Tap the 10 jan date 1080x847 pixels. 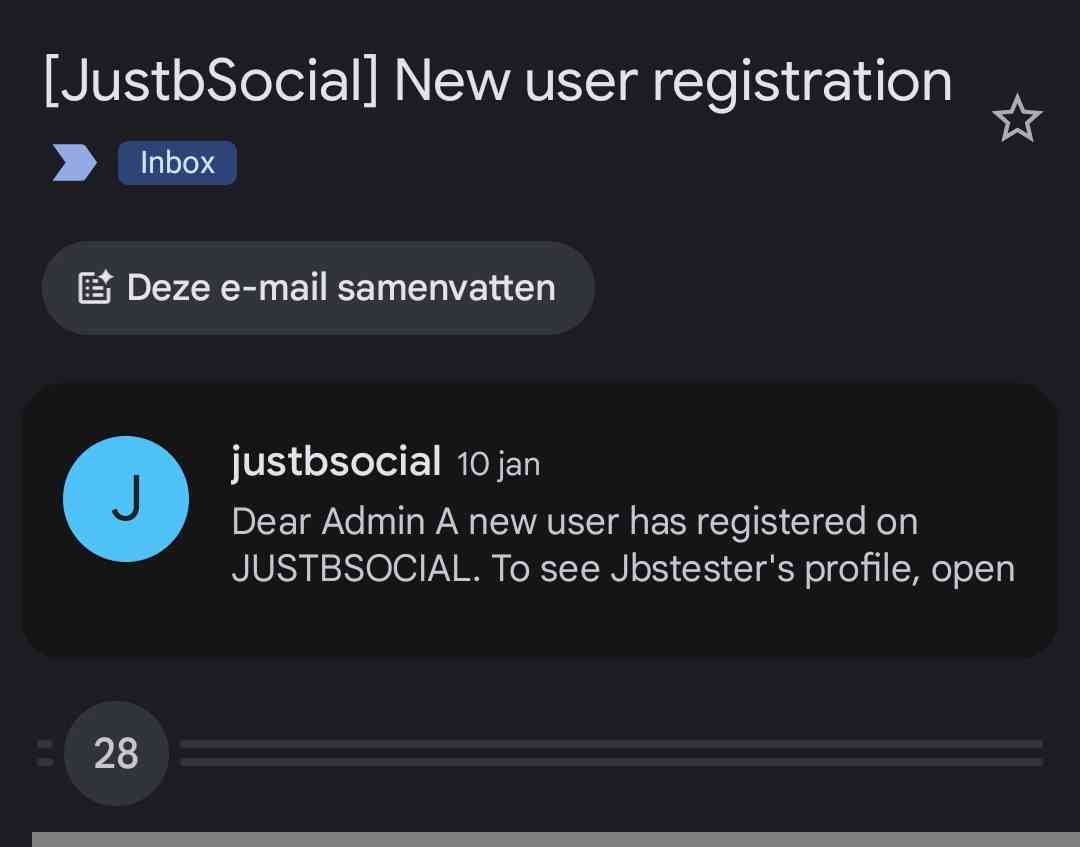(x=498, y=464)
